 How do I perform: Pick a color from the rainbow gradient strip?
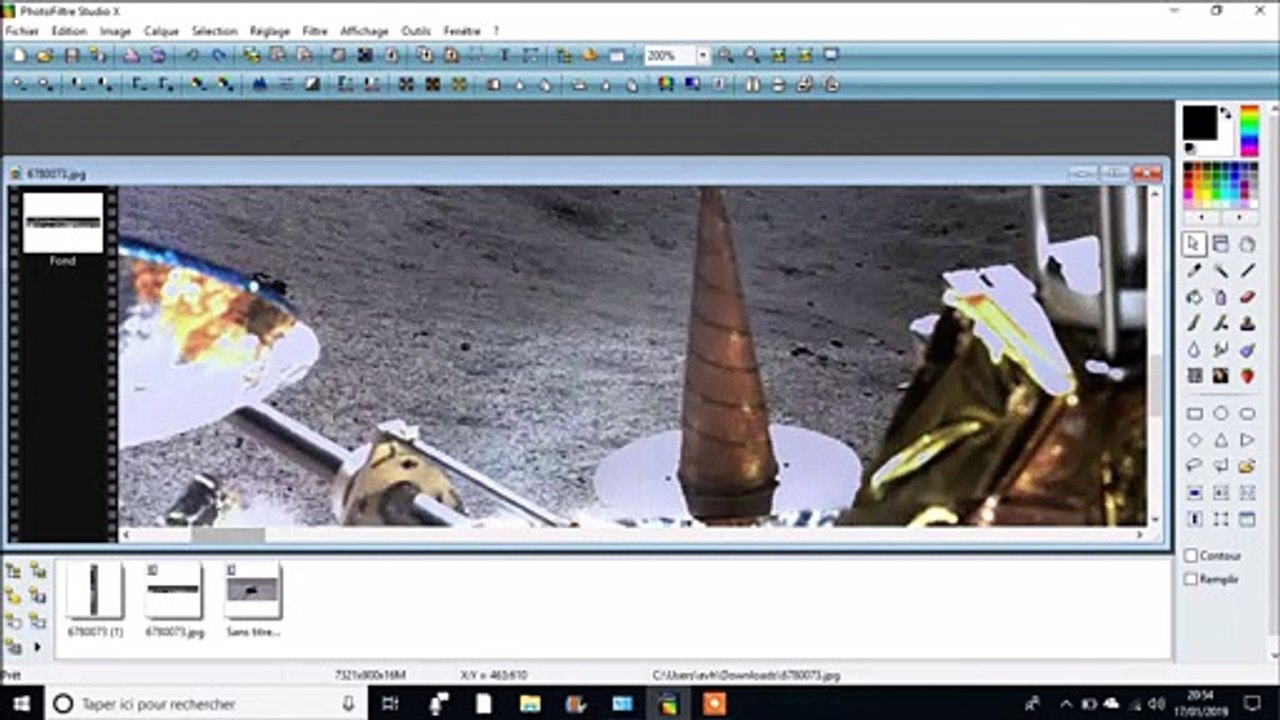click(1249, 129)
